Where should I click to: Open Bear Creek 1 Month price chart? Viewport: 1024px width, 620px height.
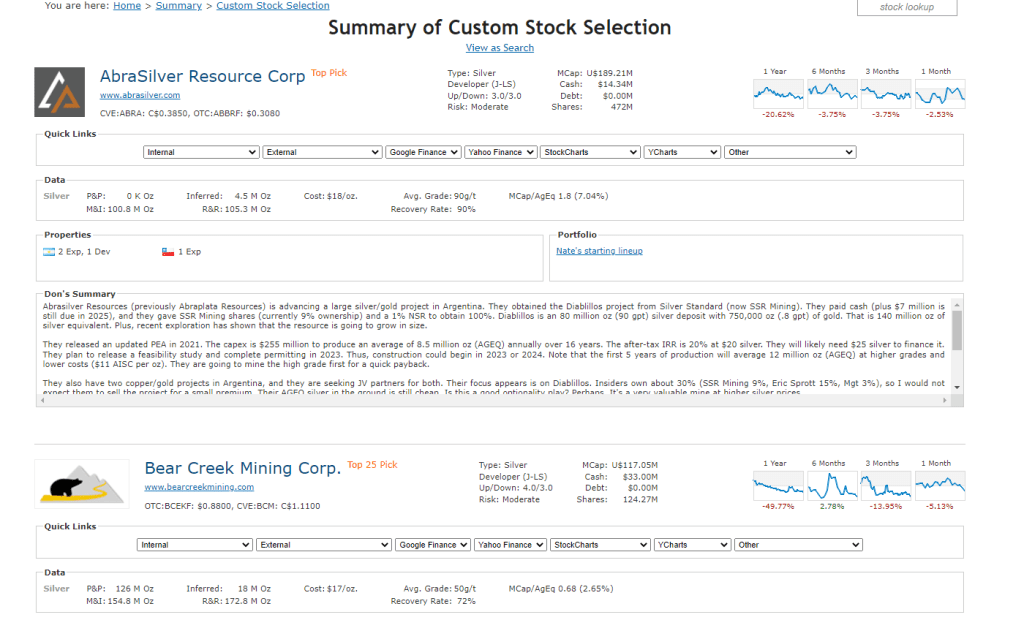940,486
